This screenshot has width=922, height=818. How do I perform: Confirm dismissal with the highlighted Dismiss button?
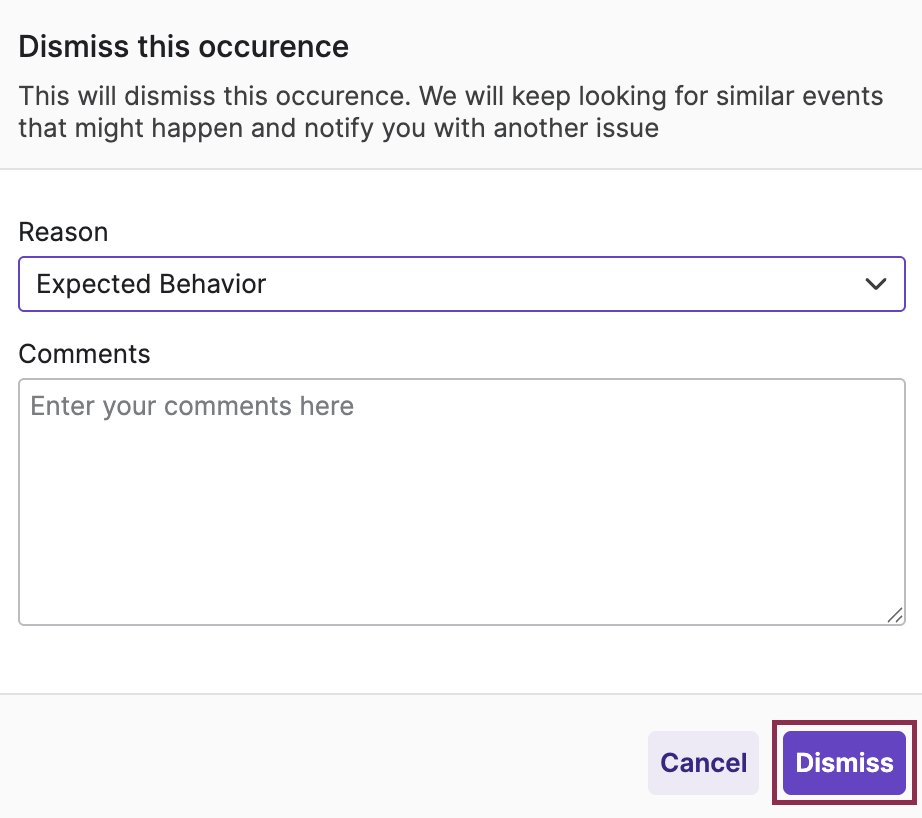843,762
